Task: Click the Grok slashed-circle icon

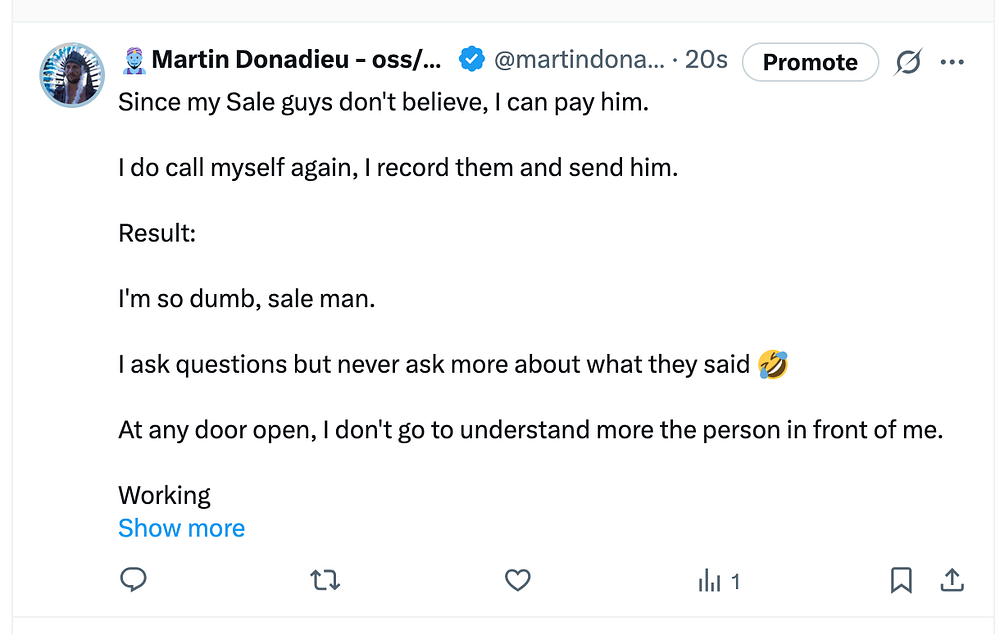Action: 908,62
